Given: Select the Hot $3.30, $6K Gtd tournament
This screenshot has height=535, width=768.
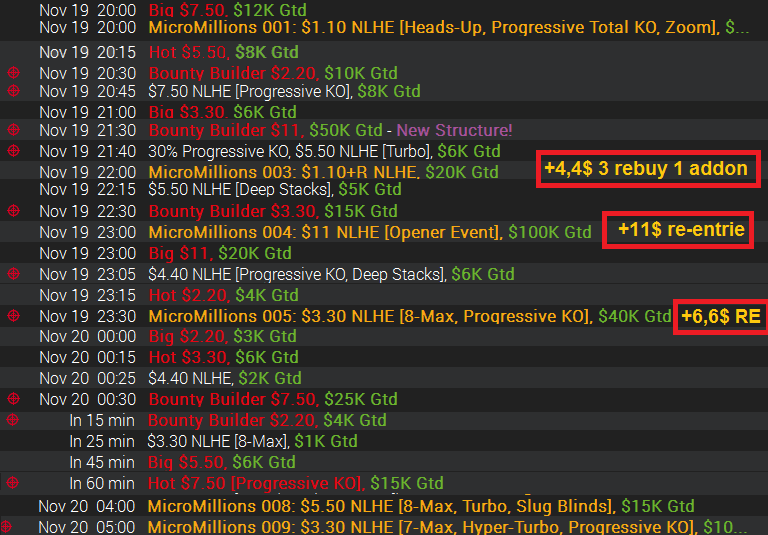Looking at the screenshot, I should tap(384, 357).
